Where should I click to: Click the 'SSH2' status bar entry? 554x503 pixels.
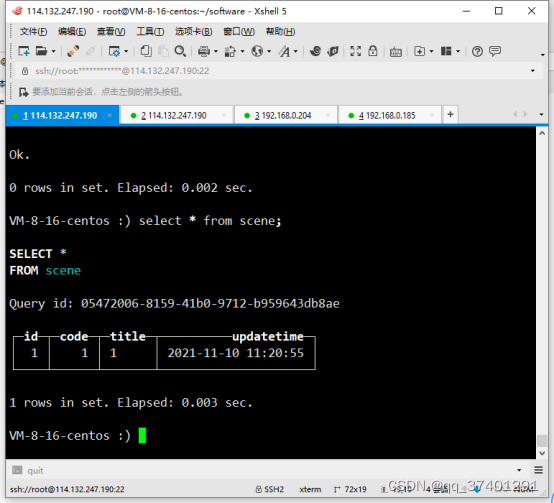pyautogui.click(x=270, y=489)
